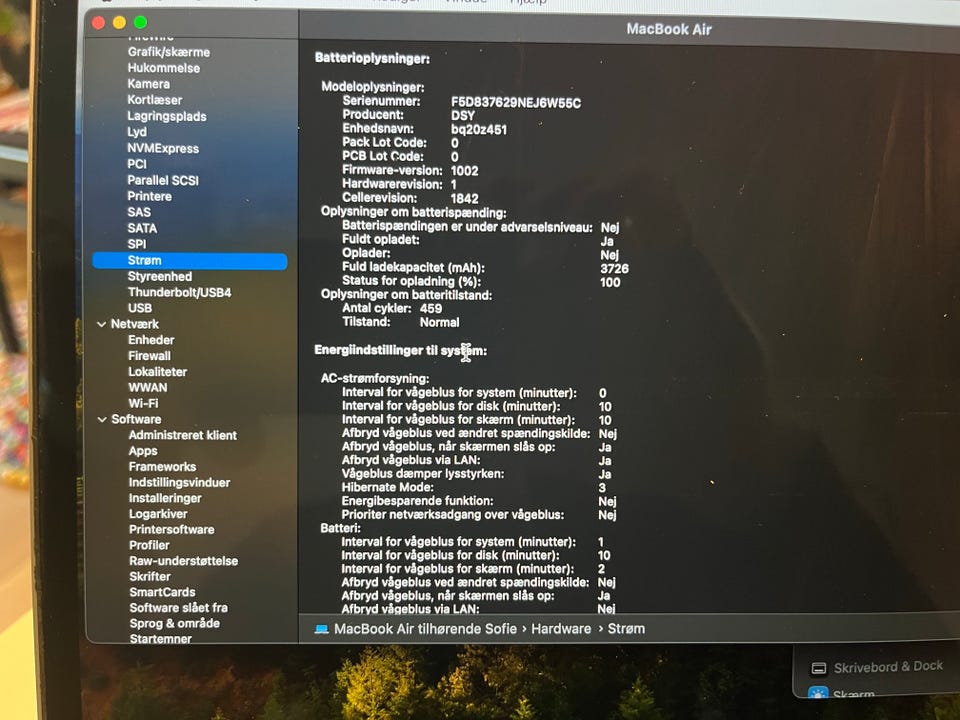
Task: Open Installeringer entry
Action: click(x=165, y=498)
